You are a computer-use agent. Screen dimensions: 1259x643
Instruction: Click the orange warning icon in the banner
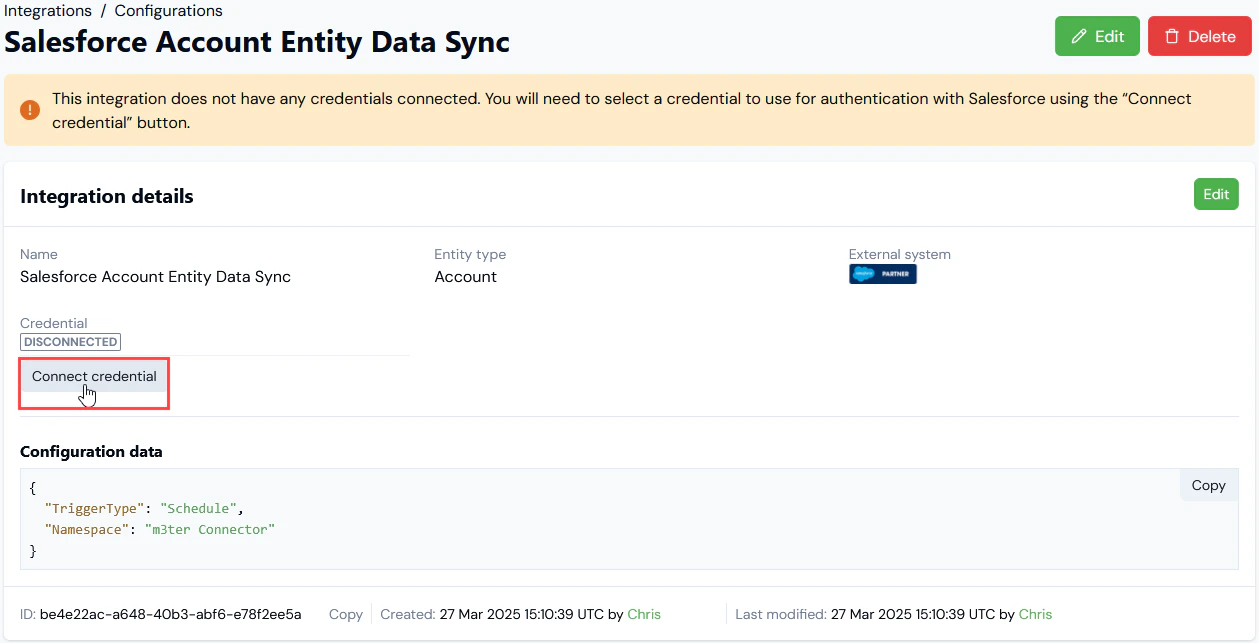[30, 110]
